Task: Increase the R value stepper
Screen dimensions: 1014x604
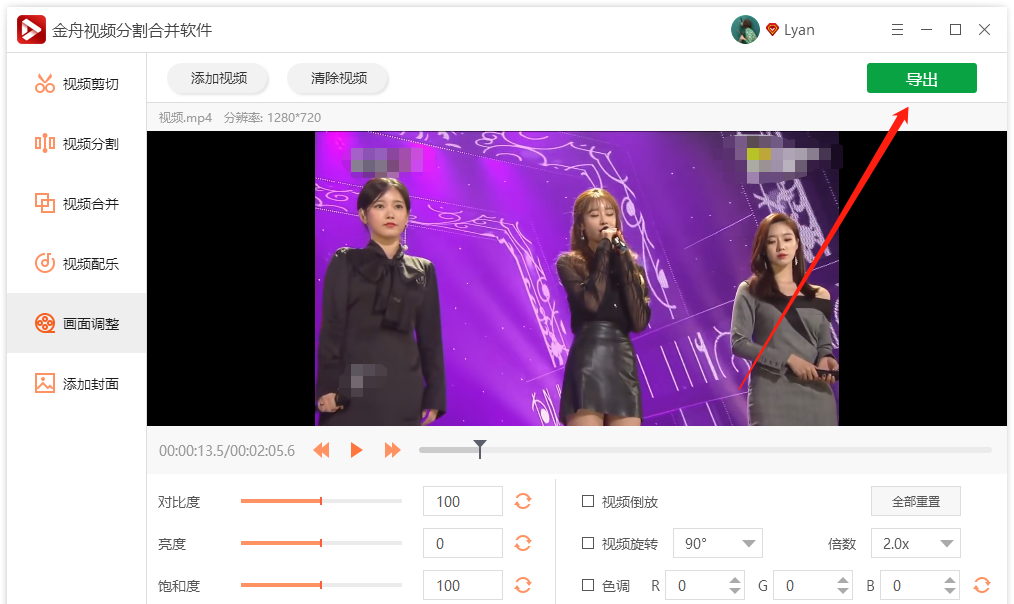Action: coord(735,580)
